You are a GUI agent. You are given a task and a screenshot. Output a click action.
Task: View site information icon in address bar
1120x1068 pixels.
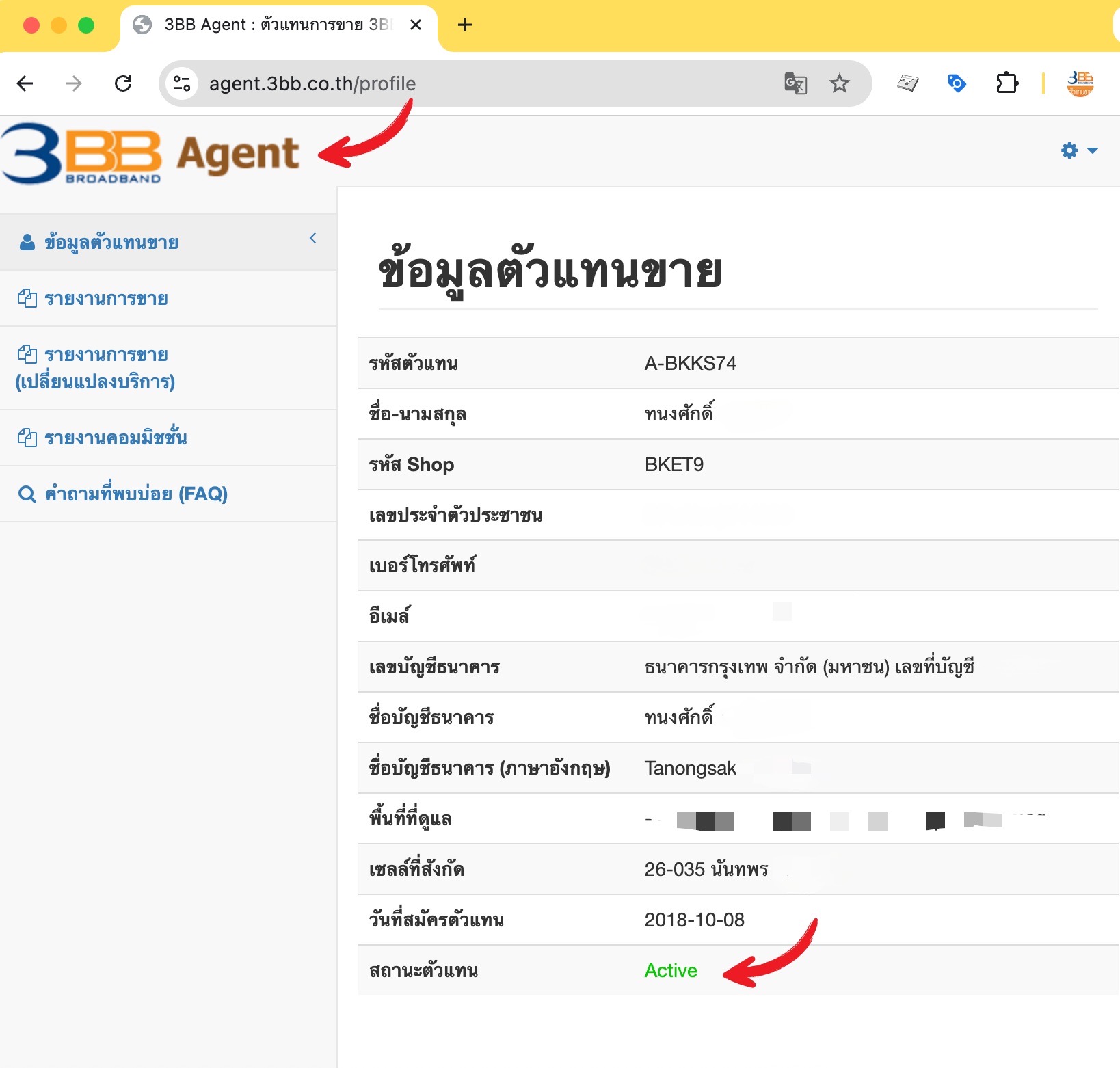(x=182, y=83)
